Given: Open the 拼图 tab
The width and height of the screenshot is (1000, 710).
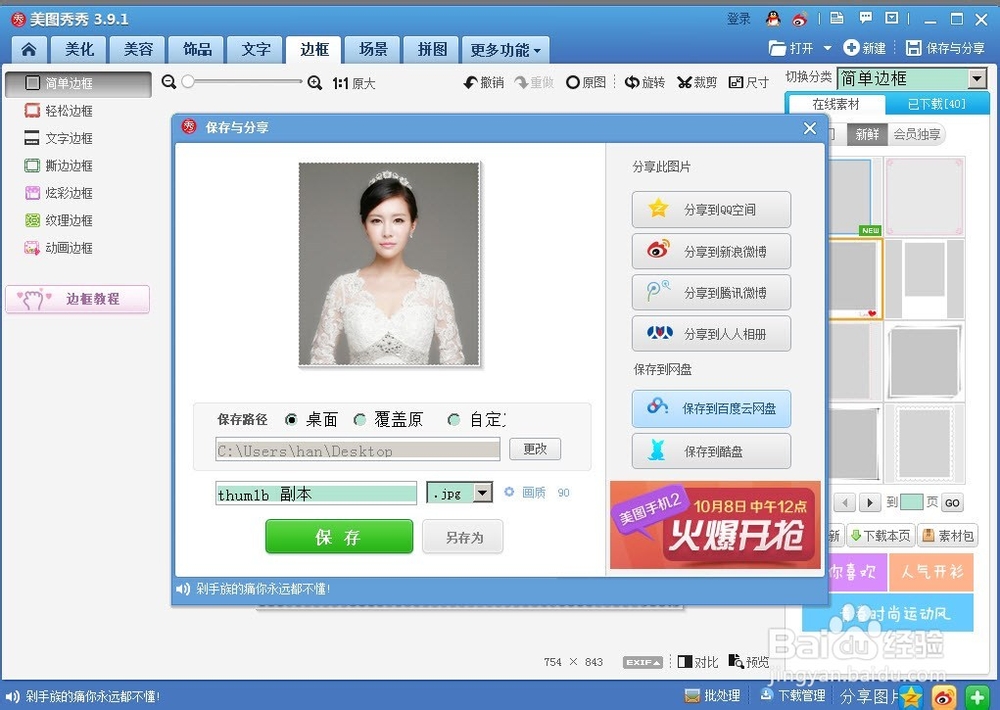Looking at the screenshot, I should [432, 49].
